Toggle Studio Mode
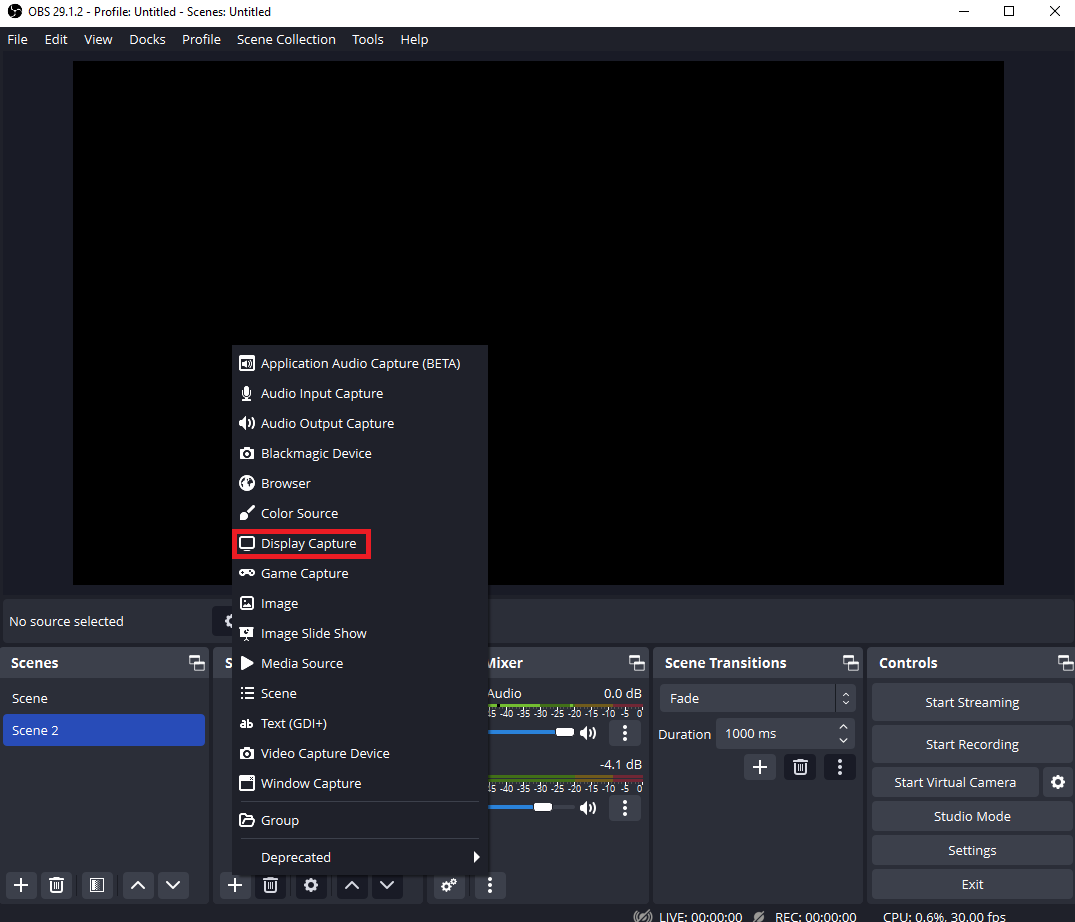The width and height of the screenshot is (1075, 922). (971, 816)
